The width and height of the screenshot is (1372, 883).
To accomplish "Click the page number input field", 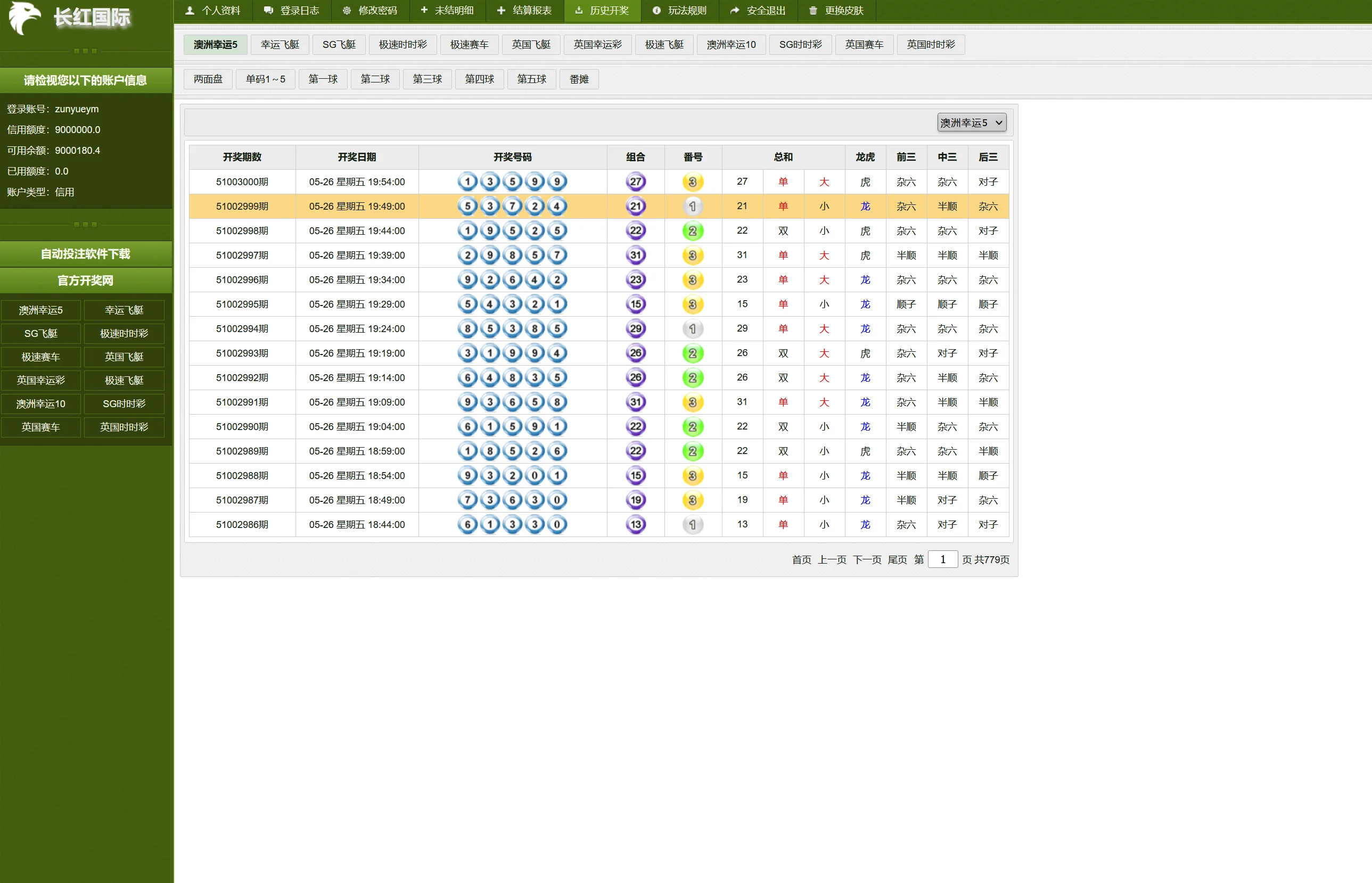I will coord(942,559).
